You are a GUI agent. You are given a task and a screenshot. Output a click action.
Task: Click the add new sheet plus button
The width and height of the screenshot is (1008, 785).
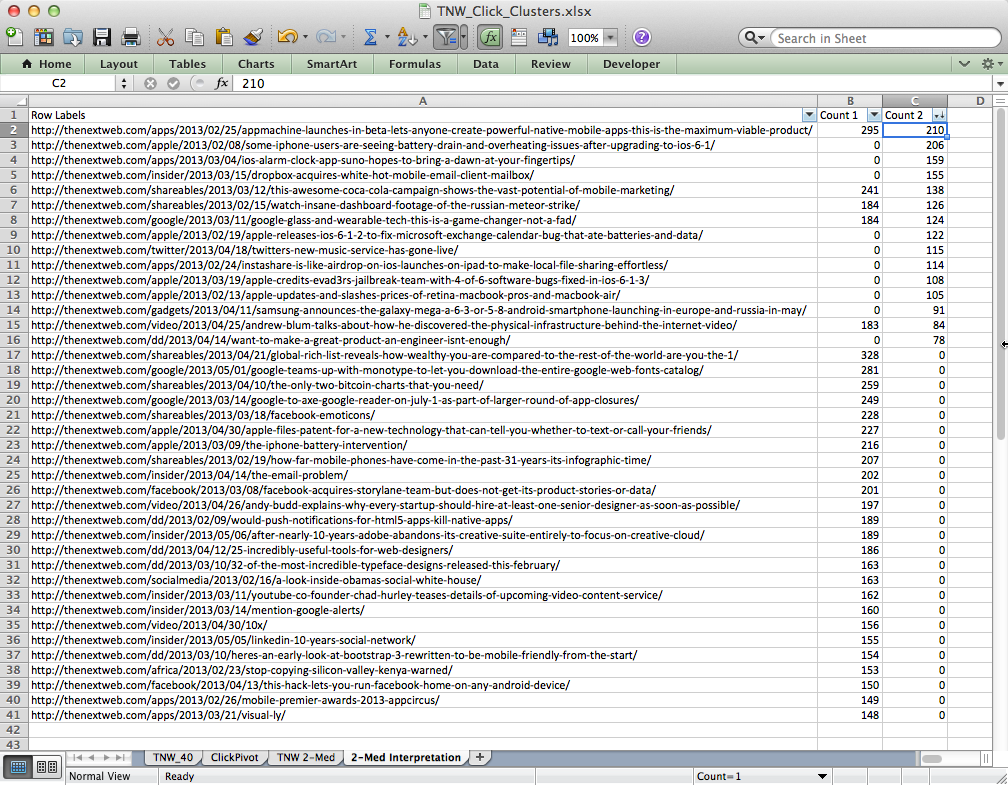(480, 757)
